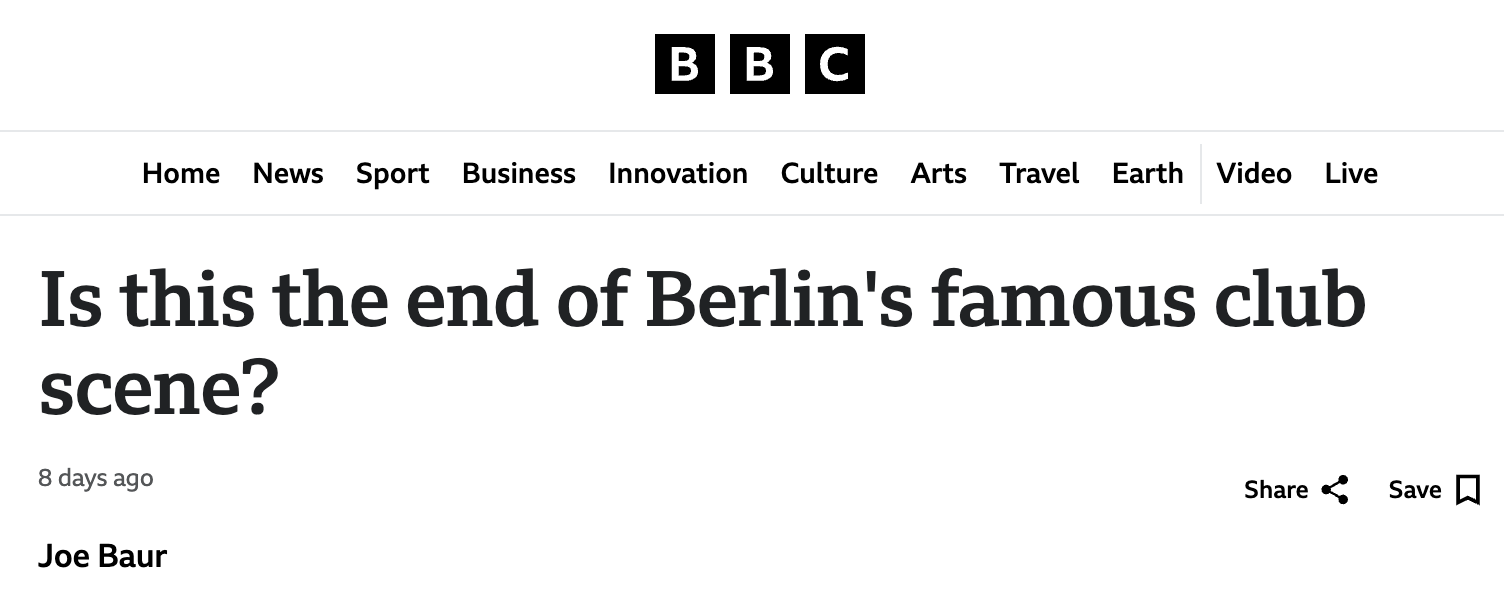1504x604 pixels.
Task: Click the share arrow icon
Action: tap(1335, 490)
